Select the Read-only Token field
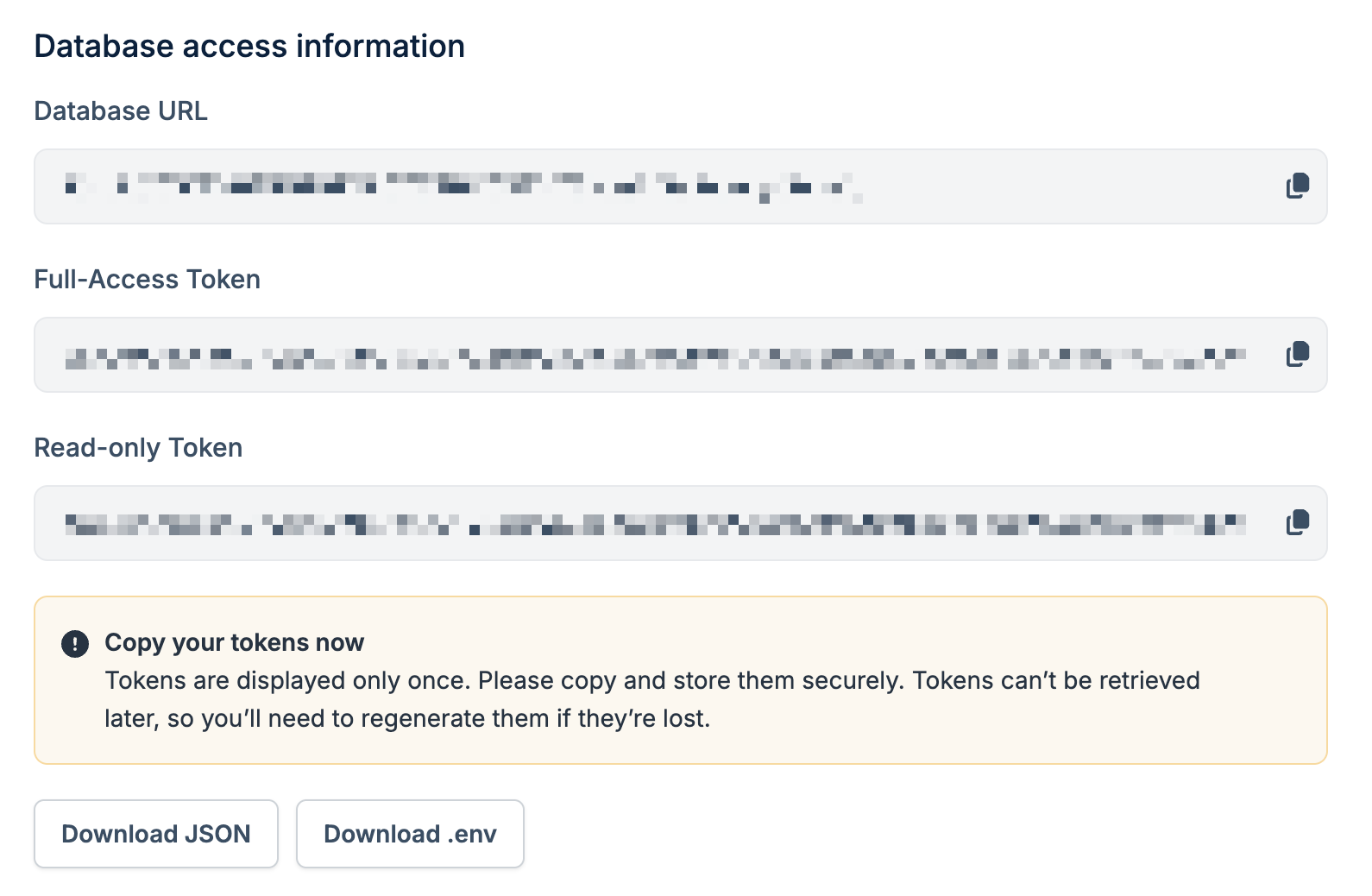Screen dimensions: 1372x896 tap(604, 522)
